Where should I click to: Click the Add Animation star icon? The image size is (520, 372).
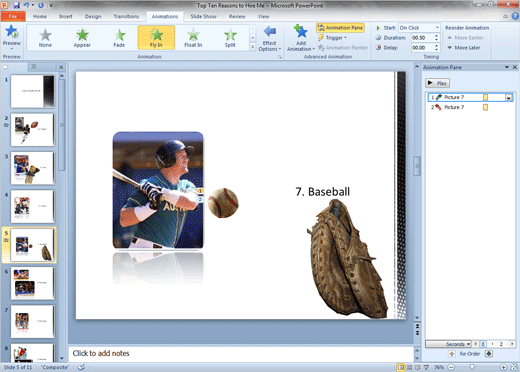click(x=301, y=32)
